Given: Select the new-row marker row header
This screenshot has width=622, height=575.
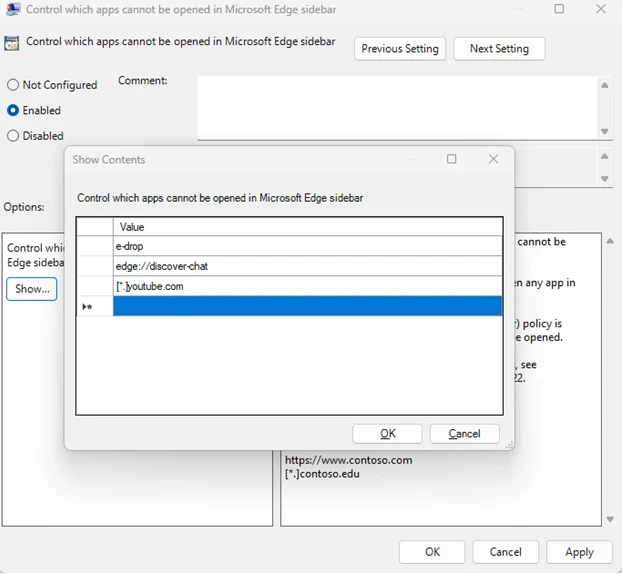Looking at the screenshot, I should coord(95,307).
